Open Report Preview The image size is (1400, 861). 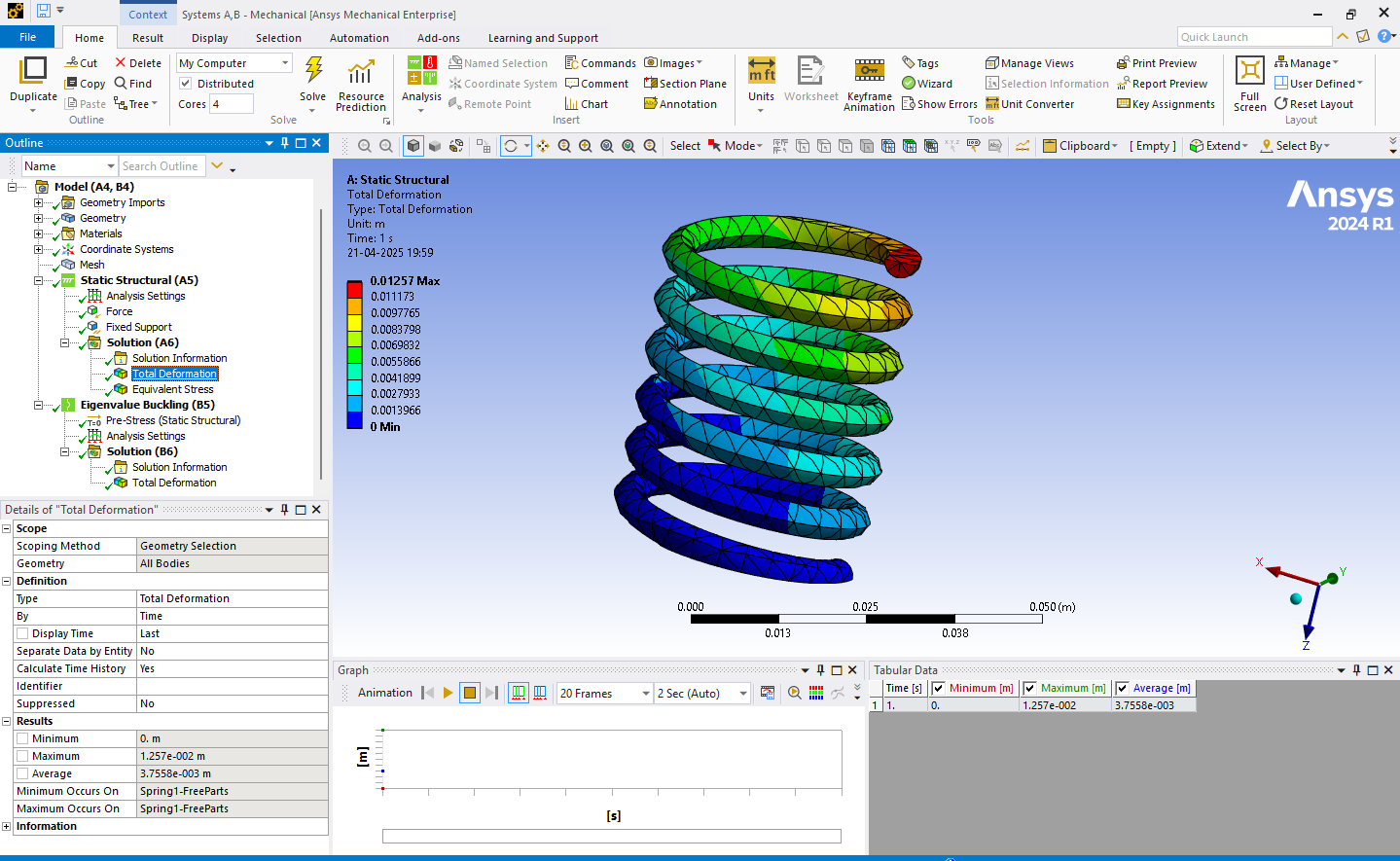(1162, 84)
